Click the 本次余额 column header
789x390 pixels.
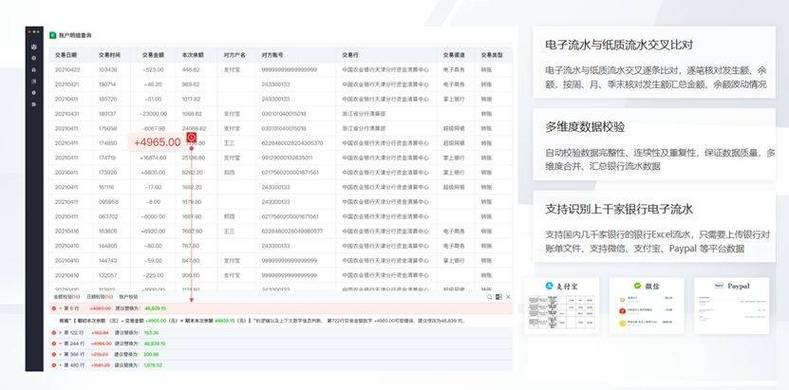[x=192, y=55]
